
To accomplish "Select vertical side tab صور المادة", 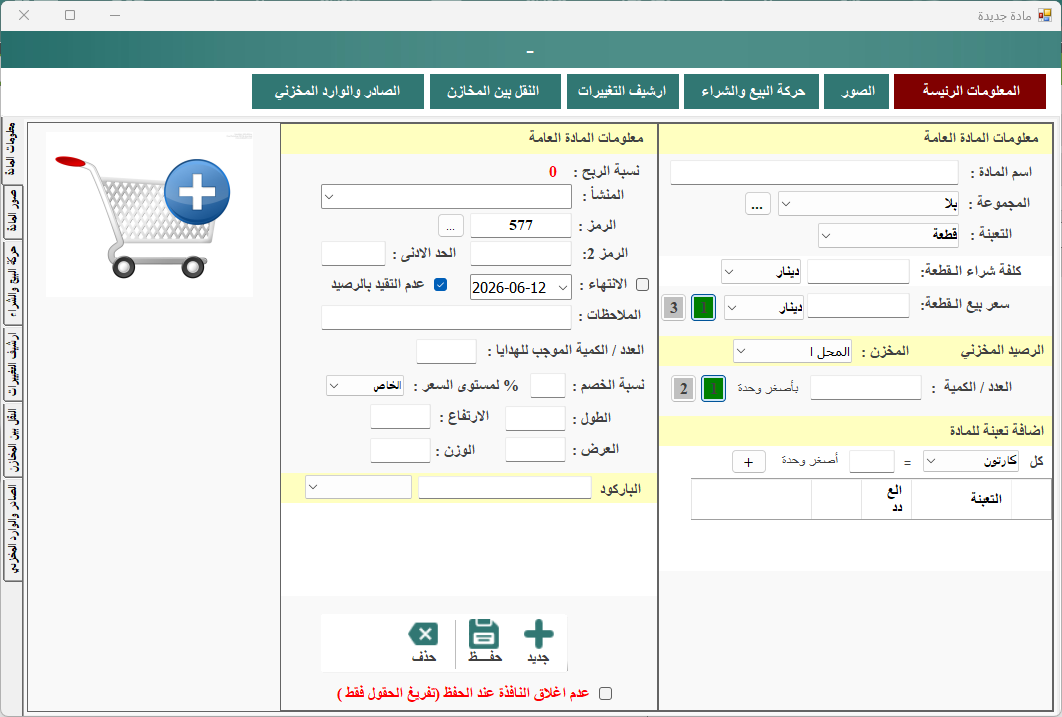I will [x=13, y=212].
